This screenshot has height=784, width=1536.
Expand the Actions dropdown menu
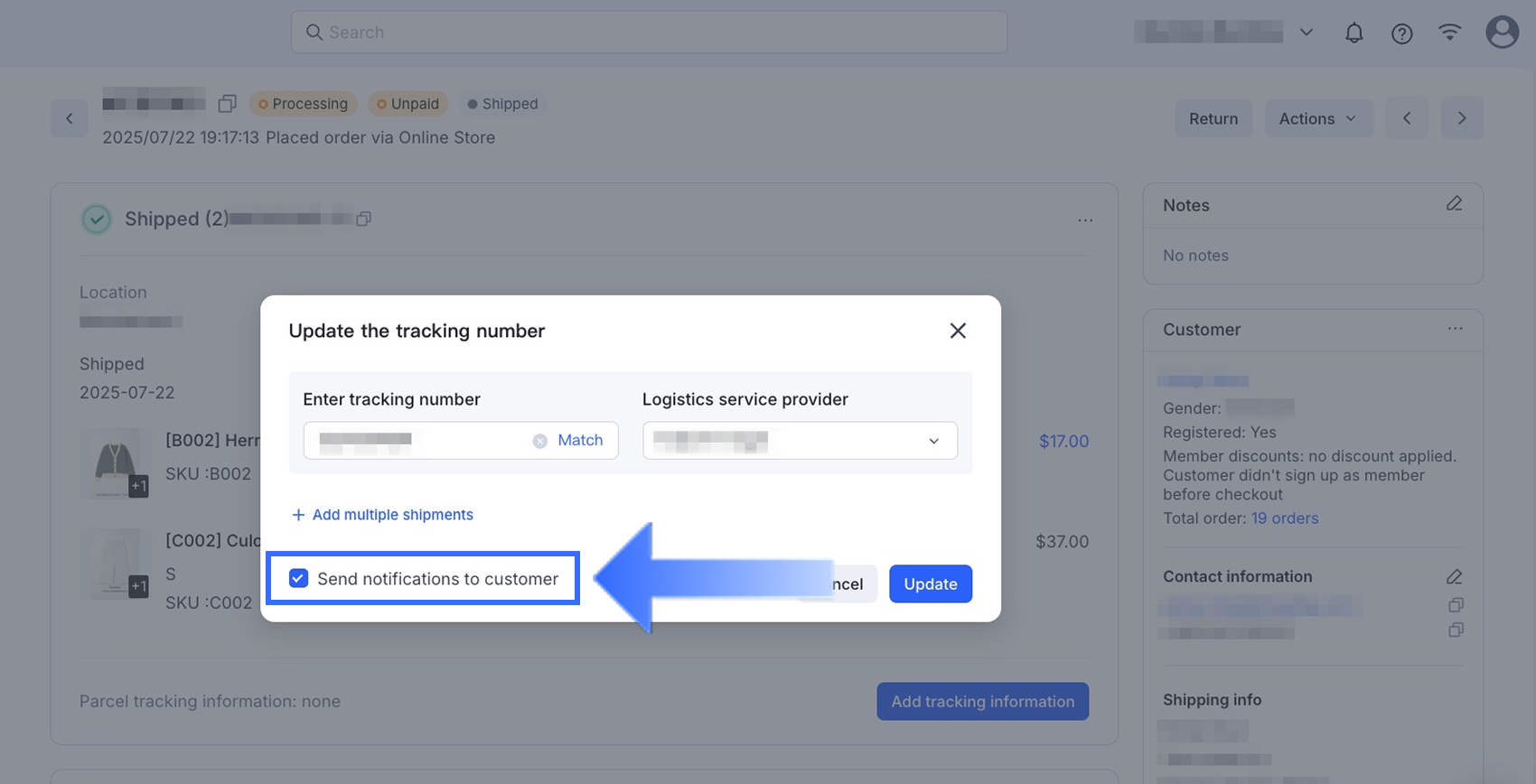click(1317, 118)
